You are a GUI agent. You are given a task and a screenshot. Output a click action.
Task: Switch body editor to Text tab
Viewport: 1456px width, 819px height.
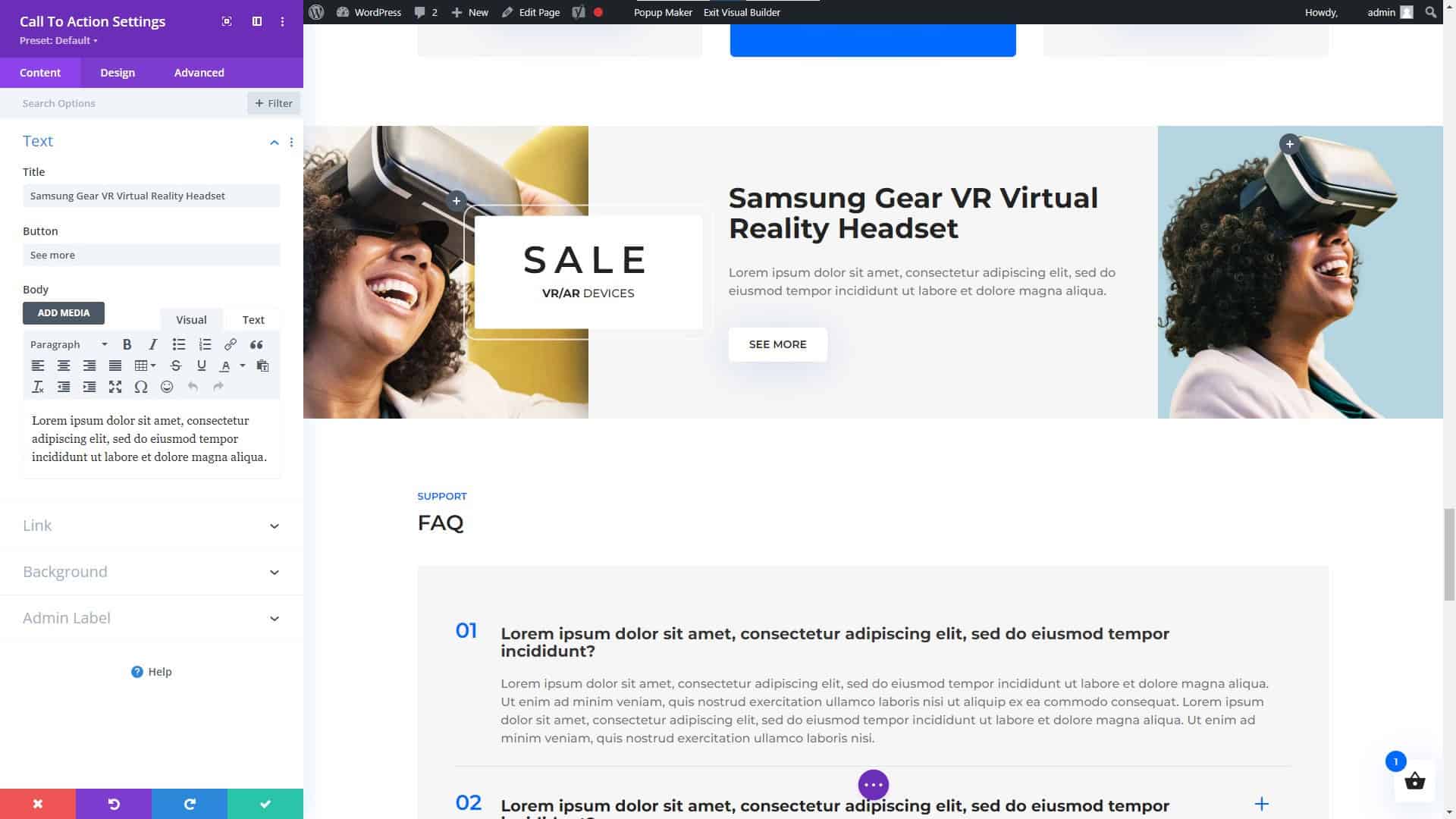tap(253, 320)
